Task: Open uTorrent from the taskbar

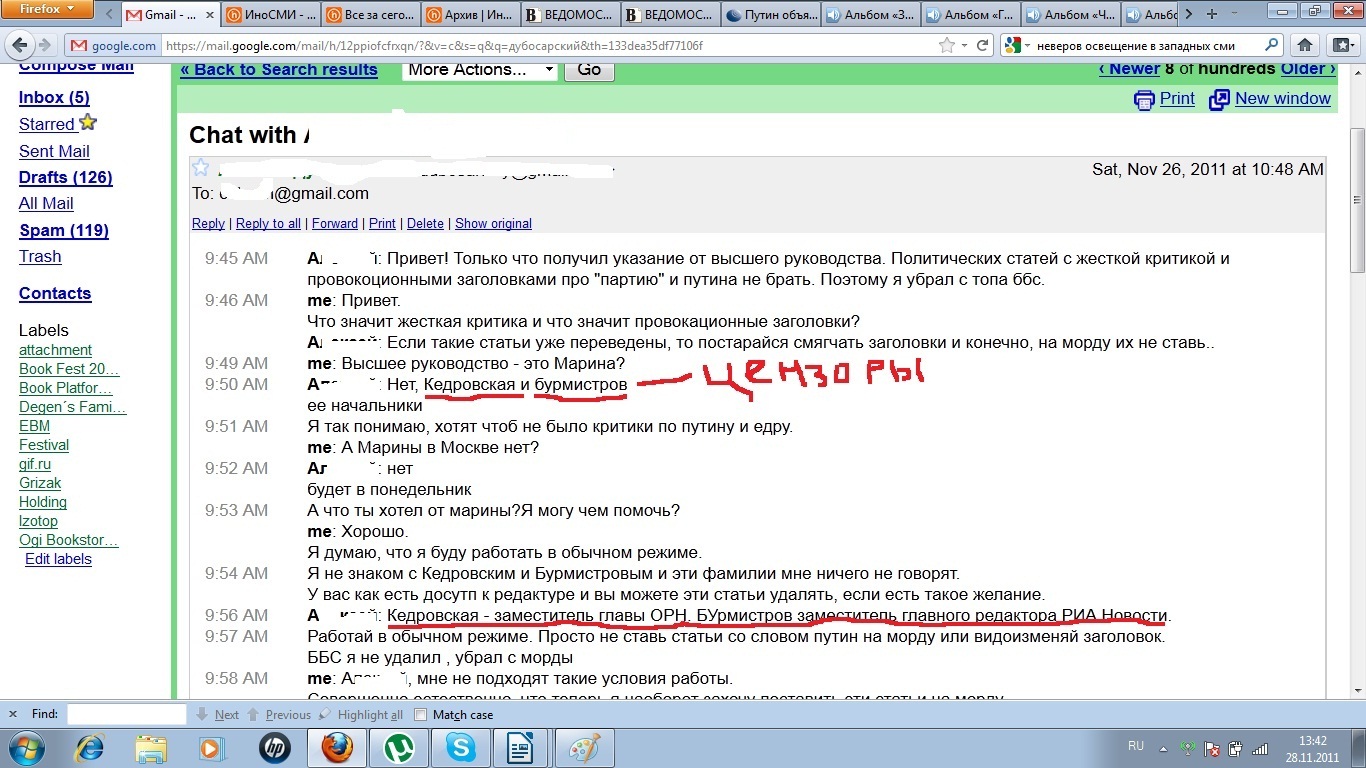Action: click(399, 748)
